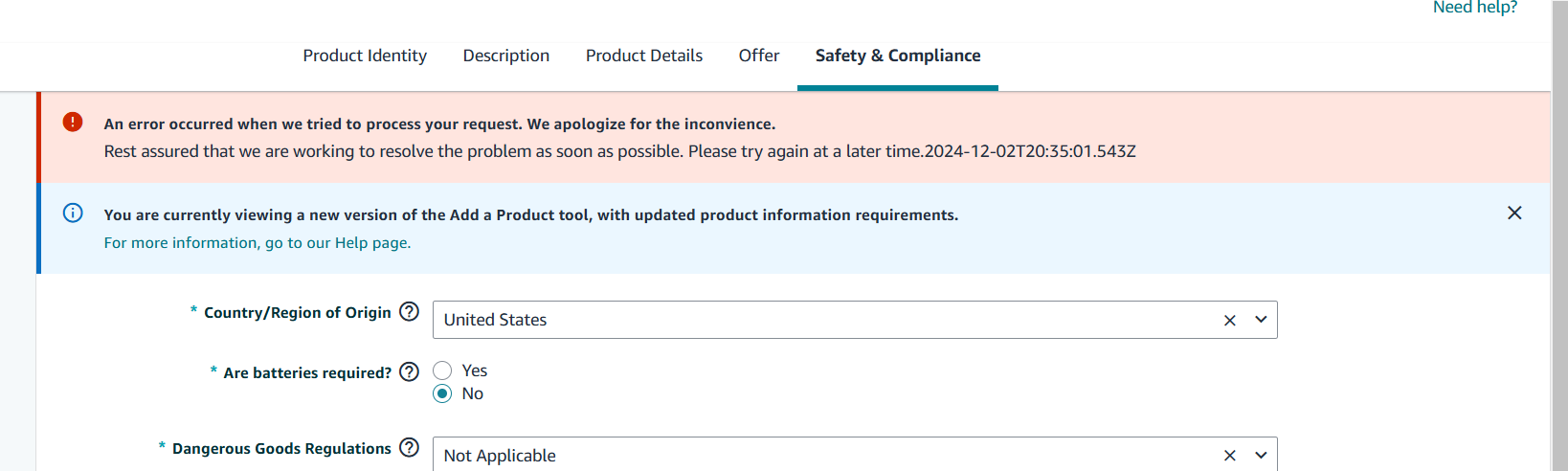Switch to Product Identity tab

(365, 56)
